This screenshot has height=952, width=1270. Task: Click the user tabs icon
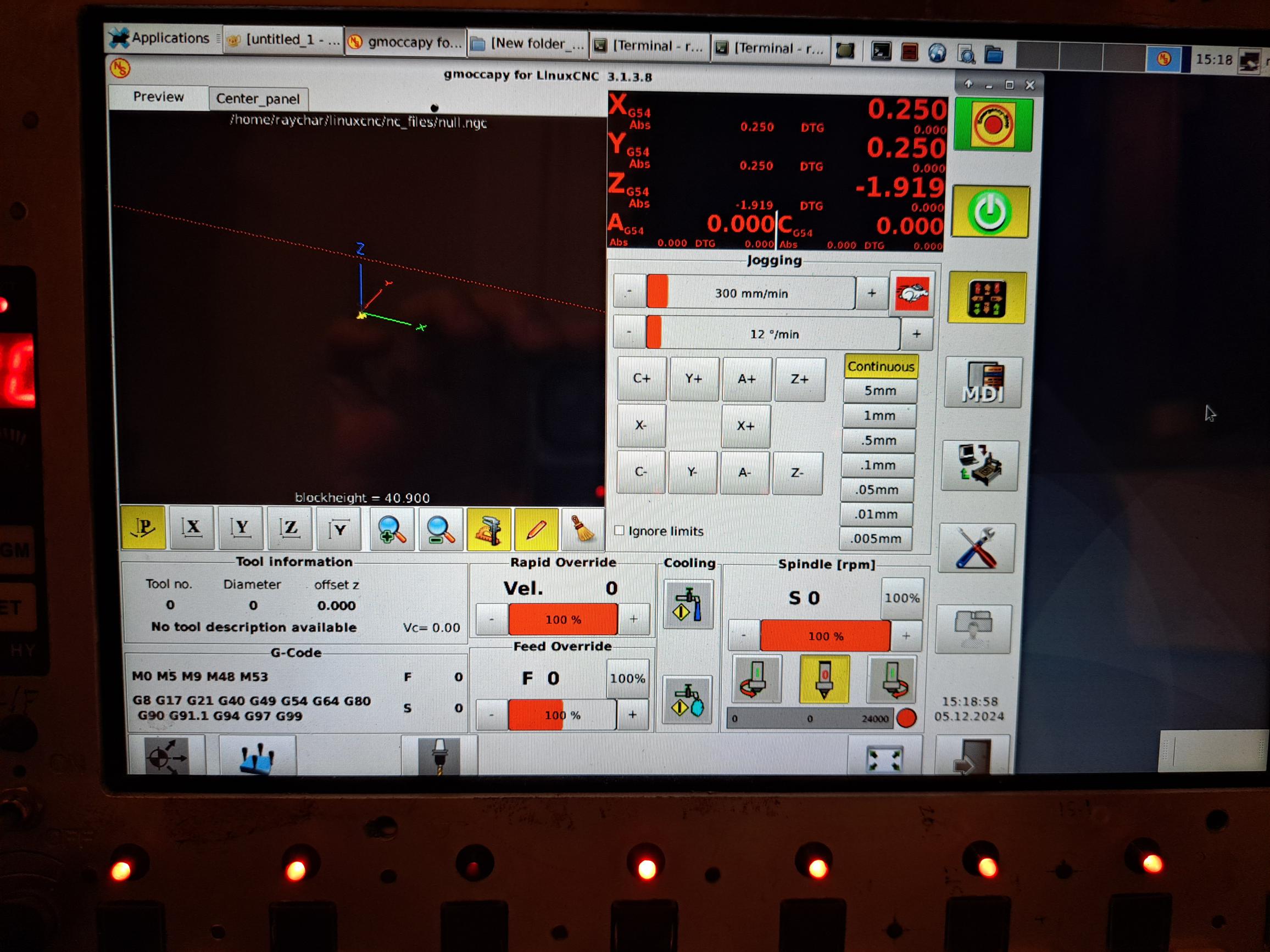point(973,629)
